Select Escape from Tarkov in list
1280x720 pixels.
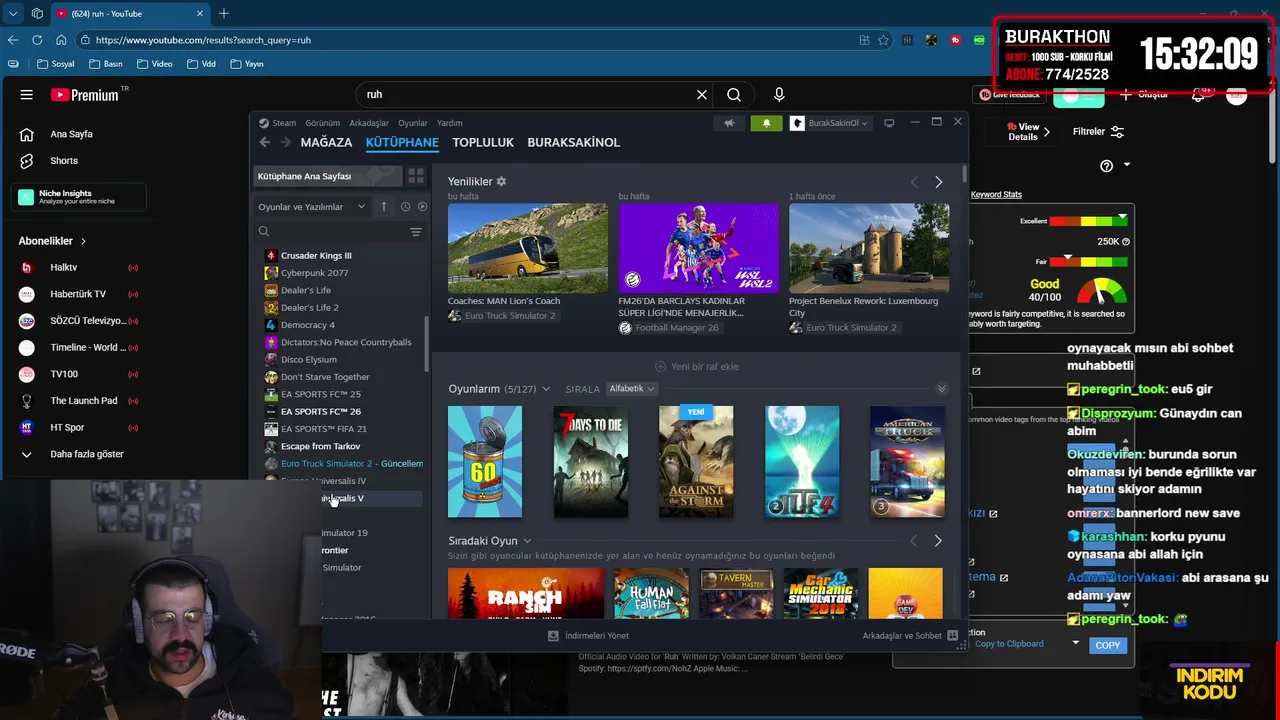(320, 446)
